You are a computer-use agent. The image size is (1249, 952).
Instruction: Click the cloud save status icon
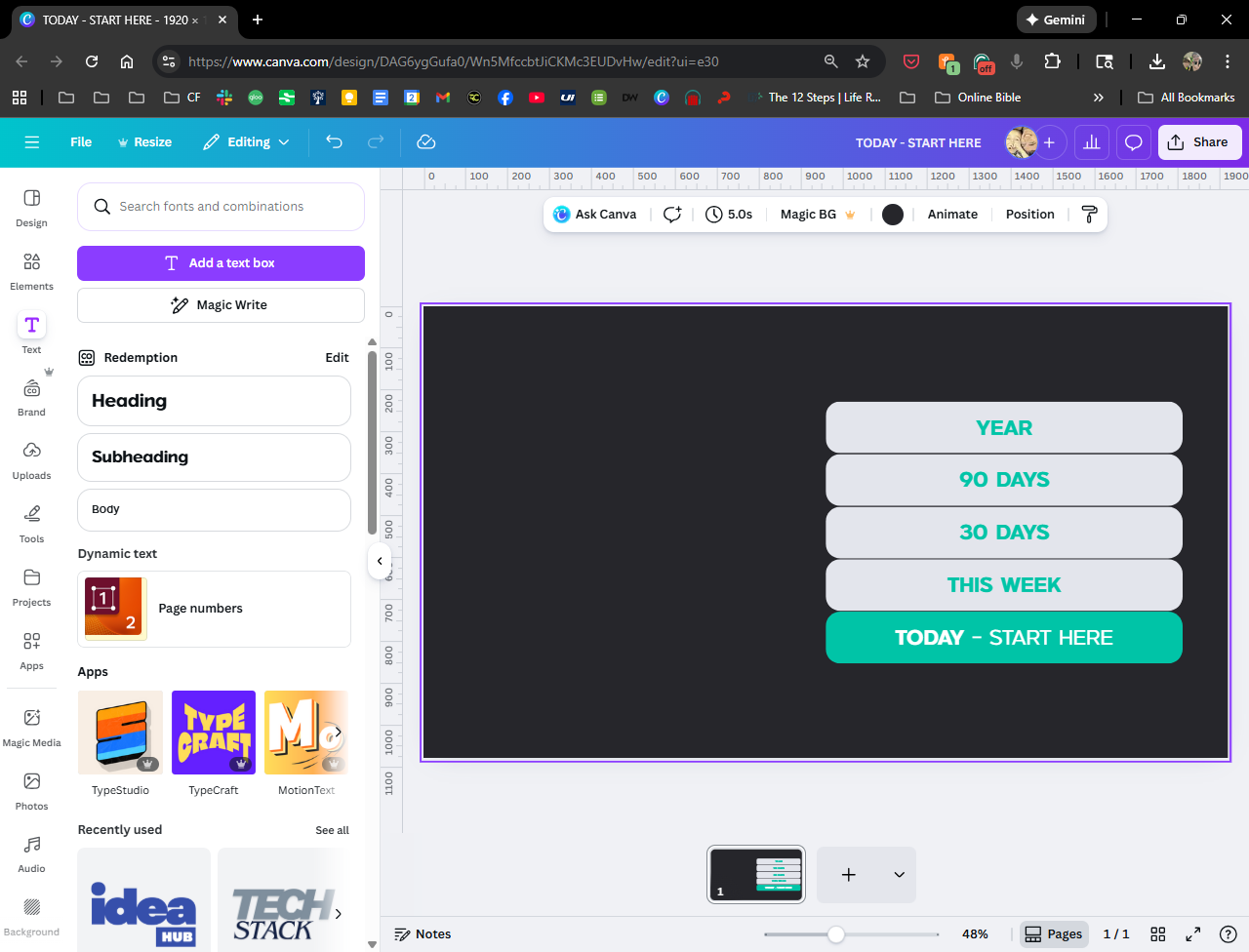(x=425, y=142)
